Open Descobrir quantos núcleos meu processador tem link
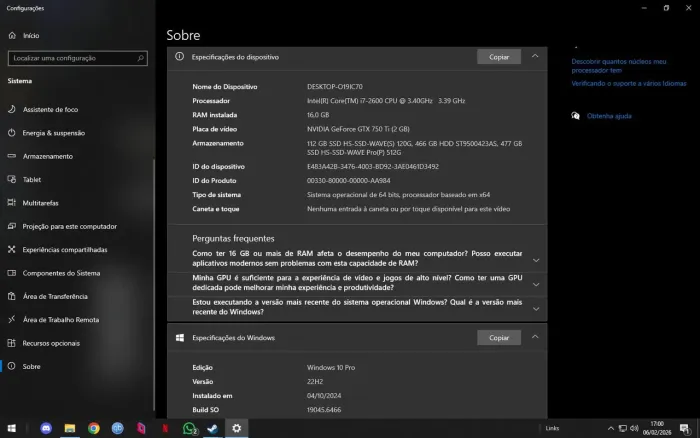The width and height of the screenshot is (700, 438). [x=619, y=66]
